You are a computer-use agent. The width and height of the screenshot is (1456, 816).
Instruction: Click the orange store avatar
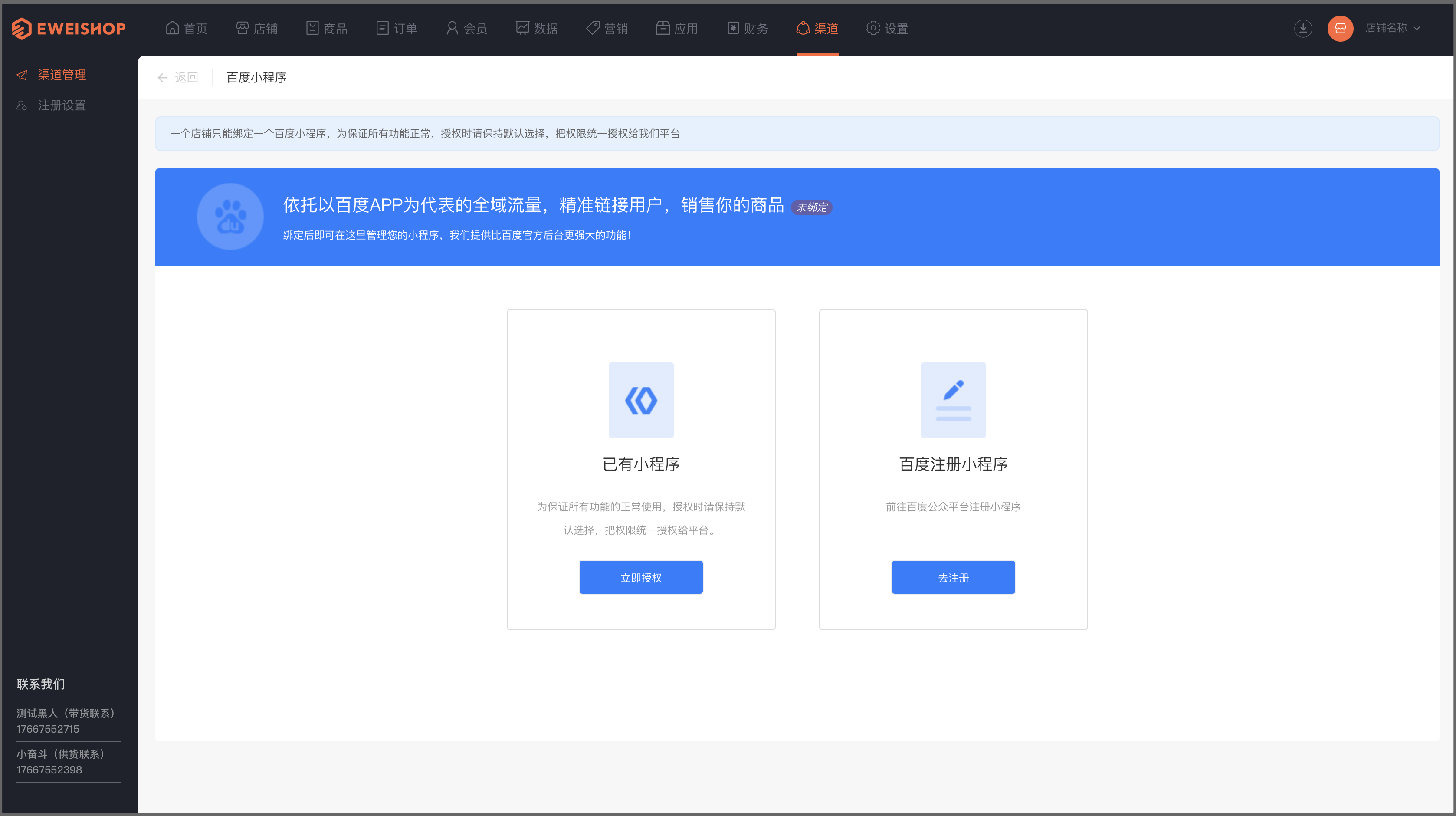pos(1340,28)
